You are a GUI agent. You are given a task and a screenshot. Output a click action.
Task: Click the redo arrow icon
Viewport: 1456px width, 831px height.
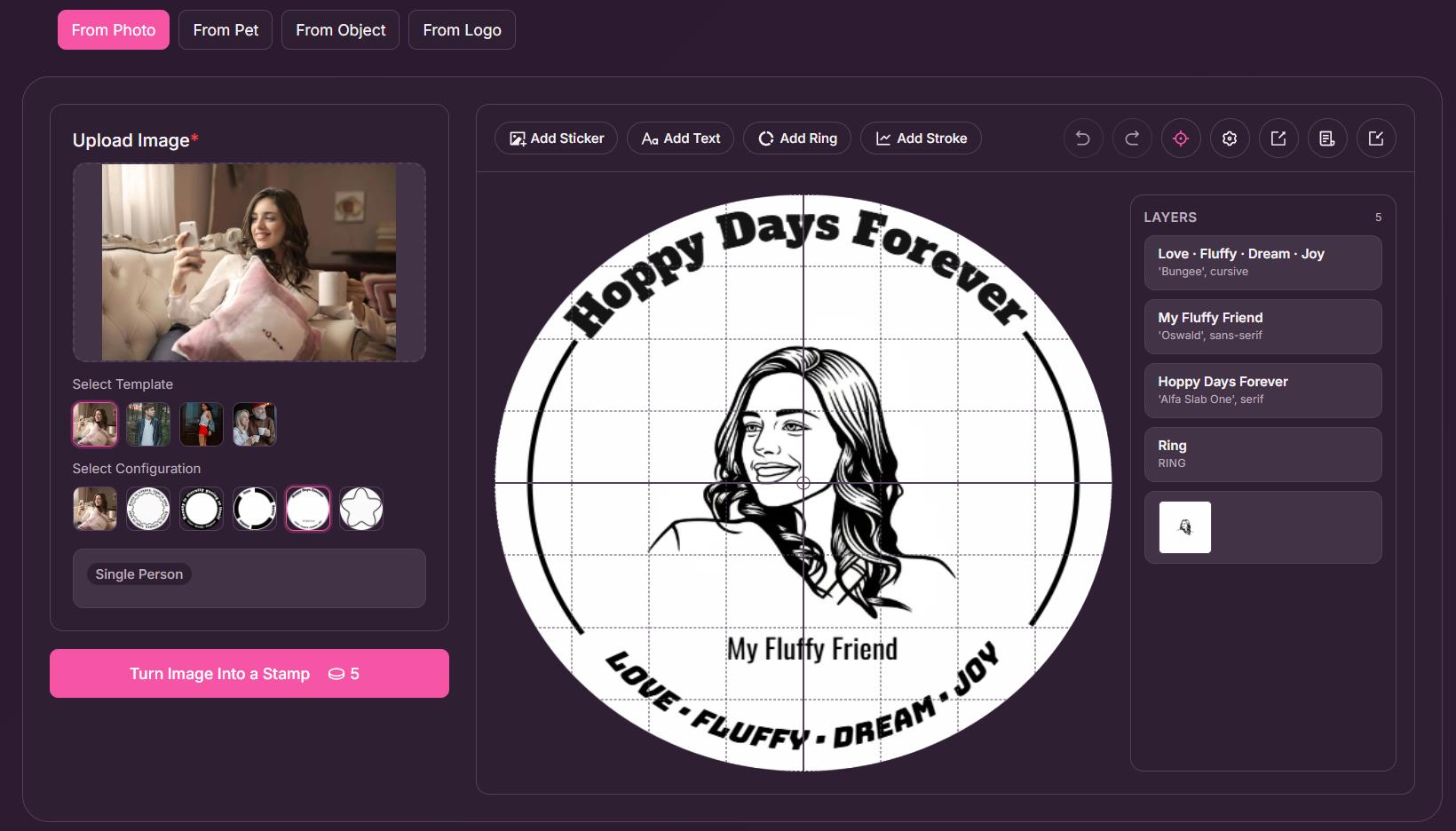1131,138
